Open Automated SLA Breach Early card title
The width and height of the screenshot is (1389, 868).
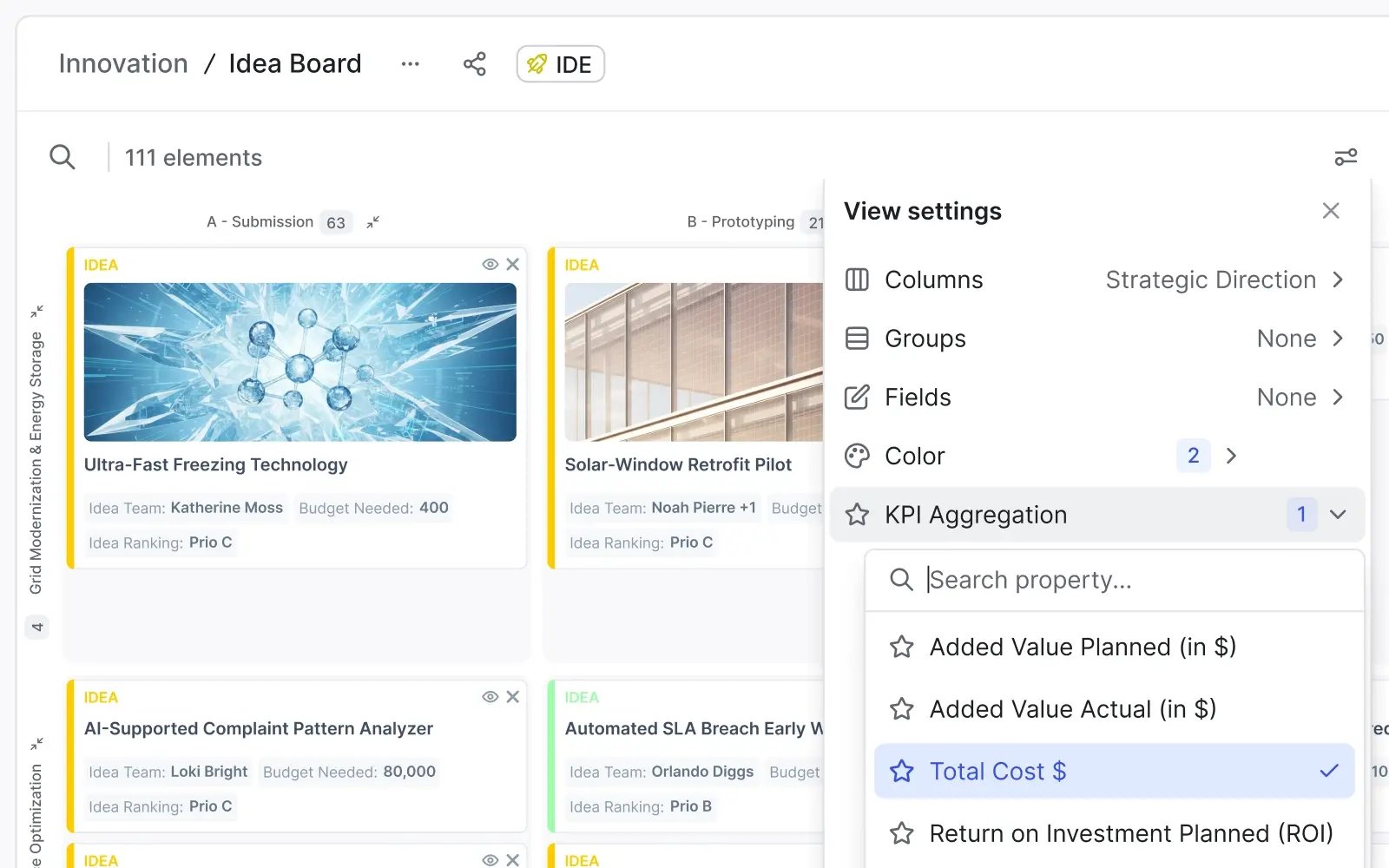click(x=694, y=728)
